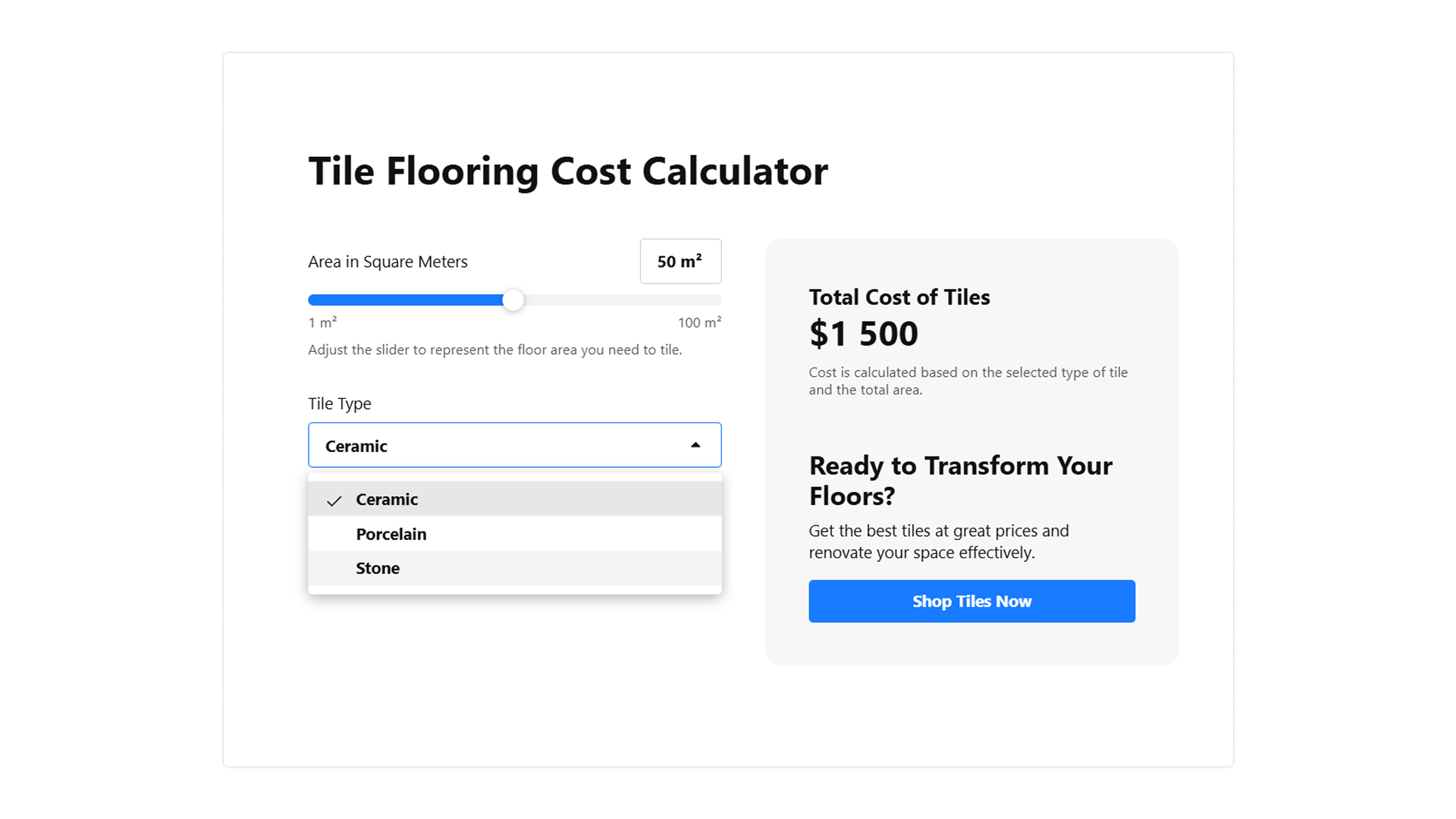Click the Tile Type label
The image size is (1456, 819).
[x=340, y=403]
